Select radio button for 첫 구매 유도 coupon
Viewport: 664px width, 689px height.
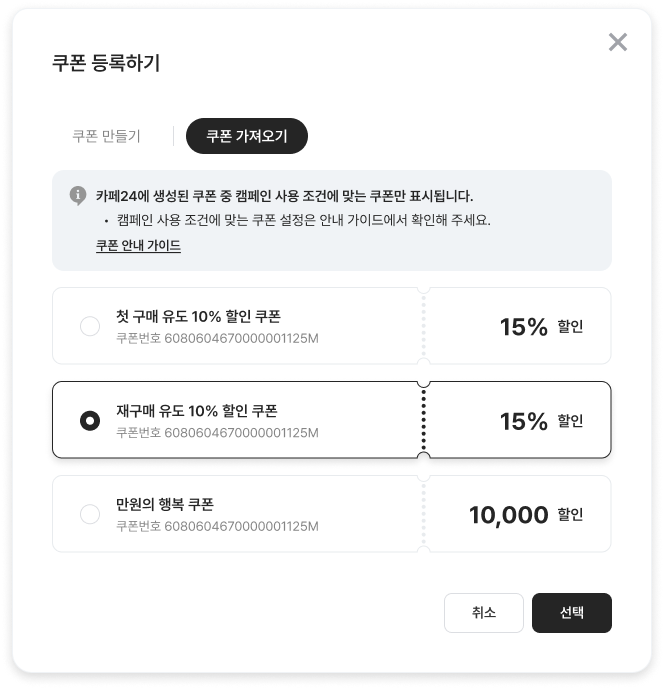[x=90, y=326]
